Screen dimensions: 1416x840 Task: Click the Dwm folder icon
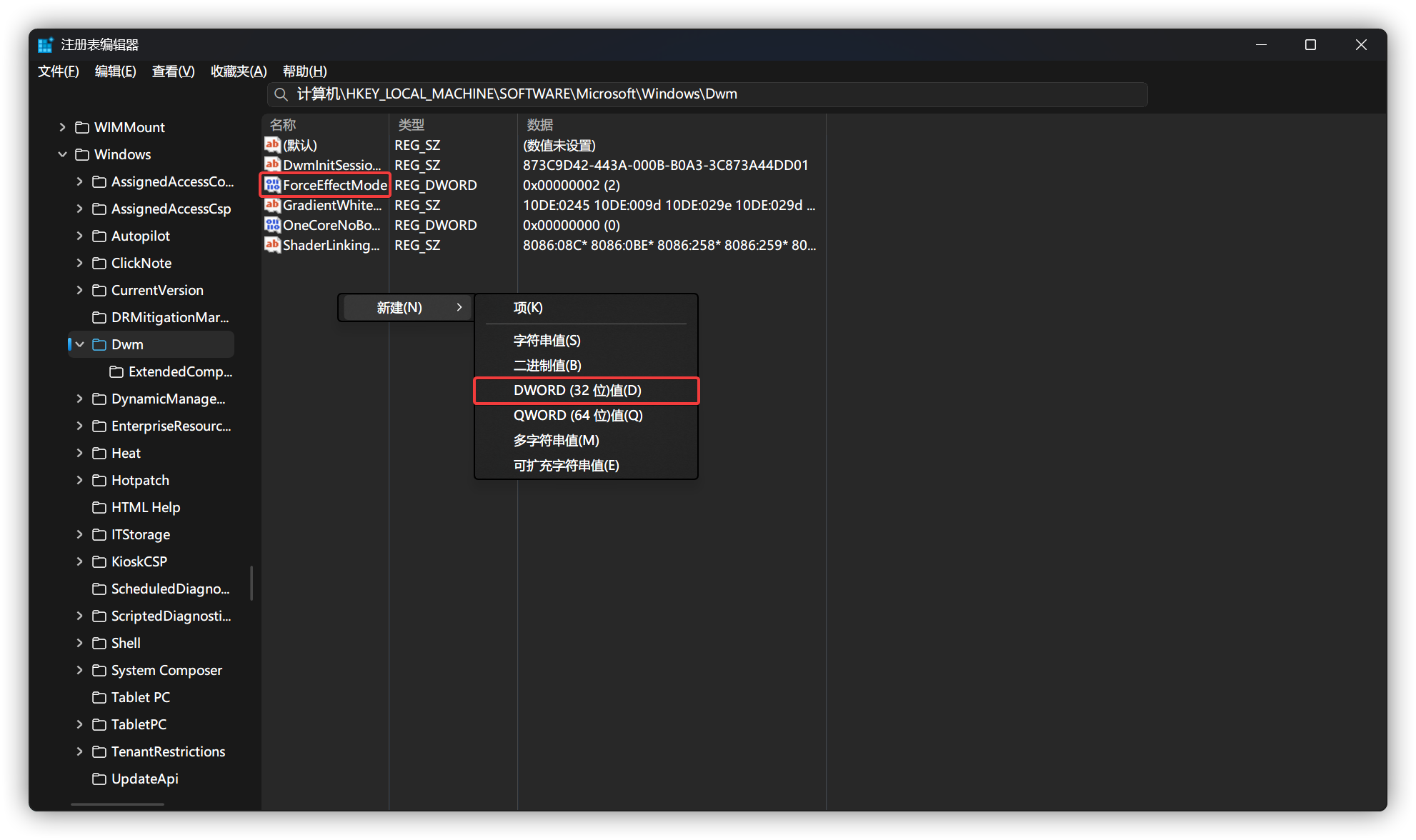click(99, 344)
